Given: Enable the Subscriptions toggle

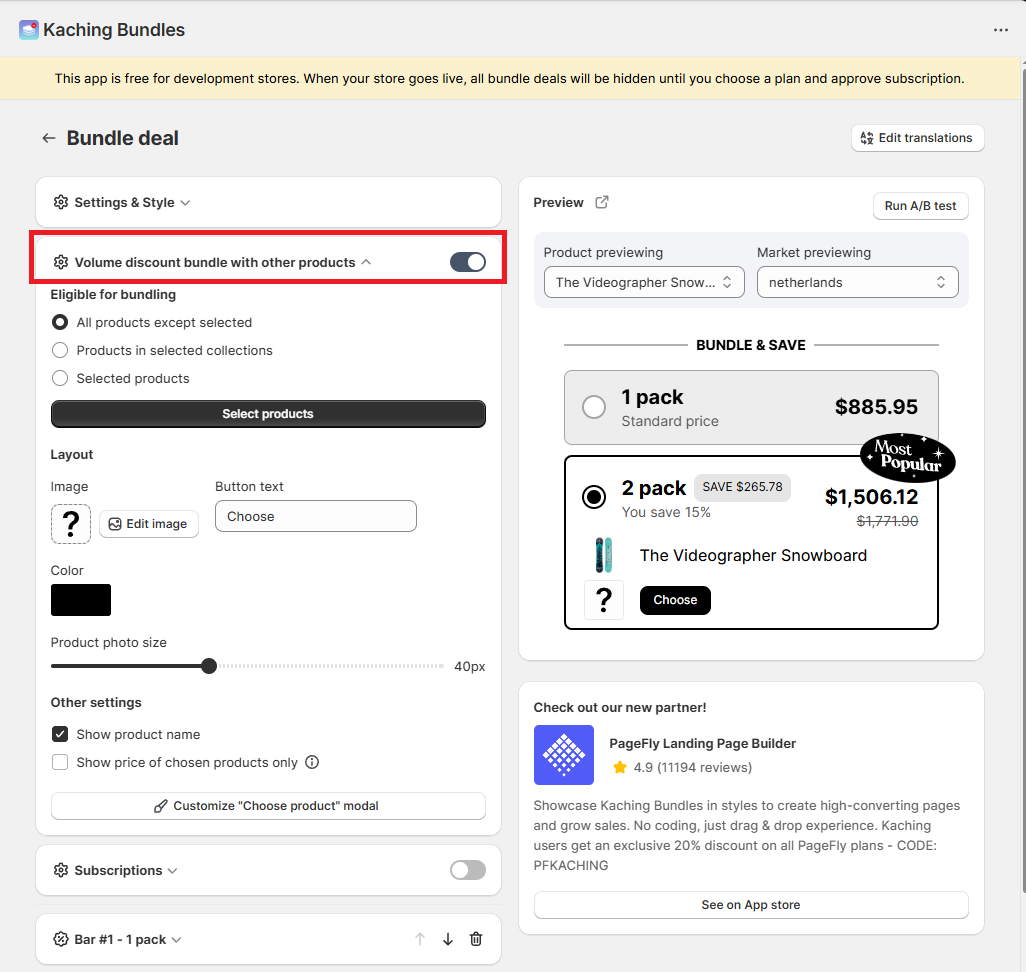Looking at the screenshot, I should (x=468, y=870).
